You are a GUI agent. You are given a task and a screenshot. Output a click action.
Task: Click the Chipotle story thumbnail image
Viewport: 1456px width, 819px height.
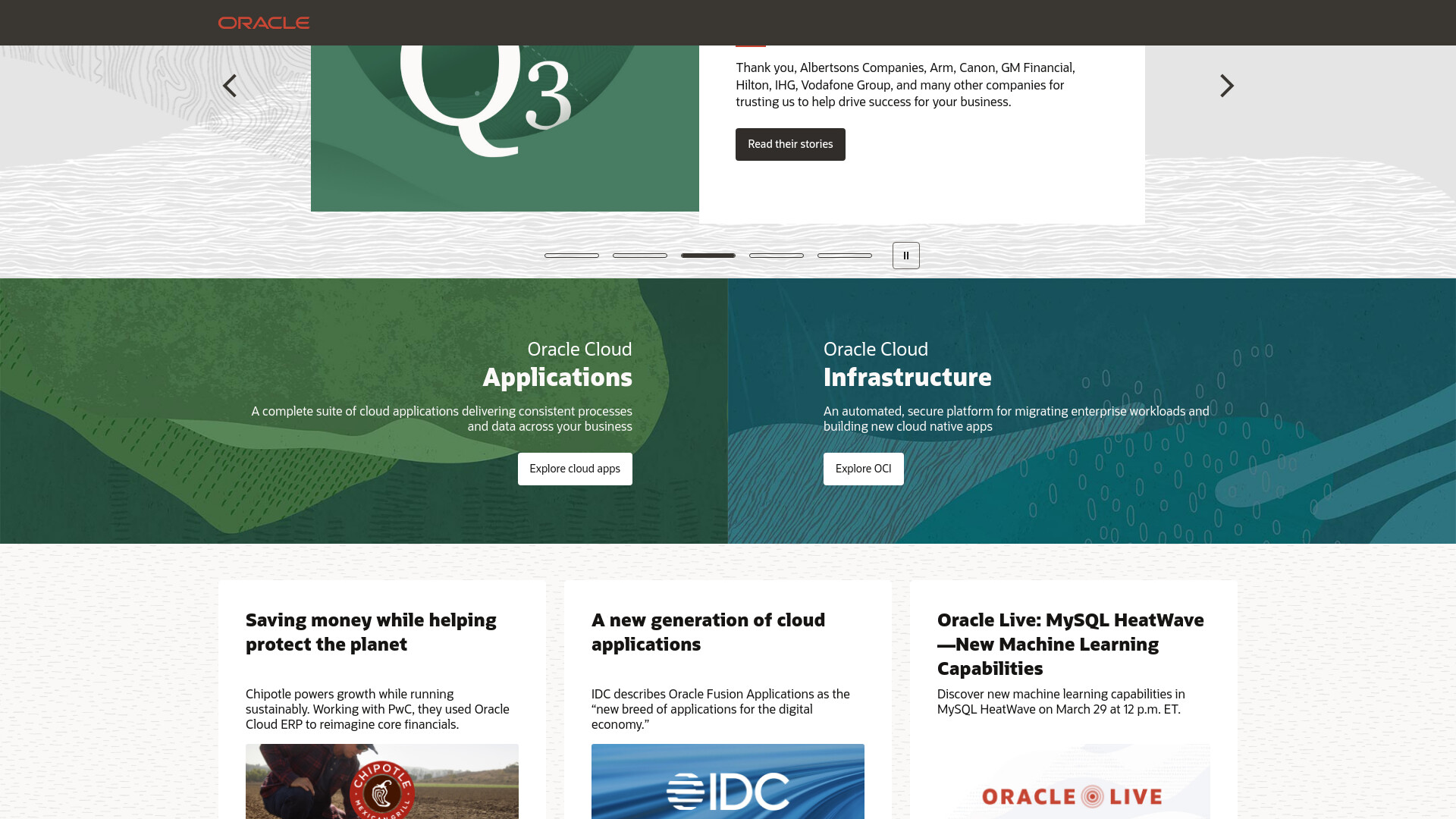coord(382,781)
